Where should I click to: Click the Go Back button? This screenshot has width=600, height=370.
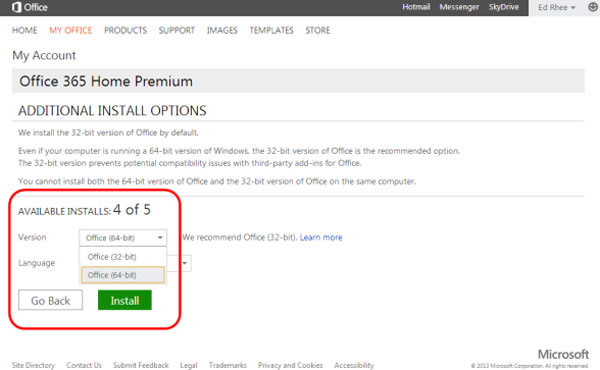pyautogui.click(x=51, y=300)
